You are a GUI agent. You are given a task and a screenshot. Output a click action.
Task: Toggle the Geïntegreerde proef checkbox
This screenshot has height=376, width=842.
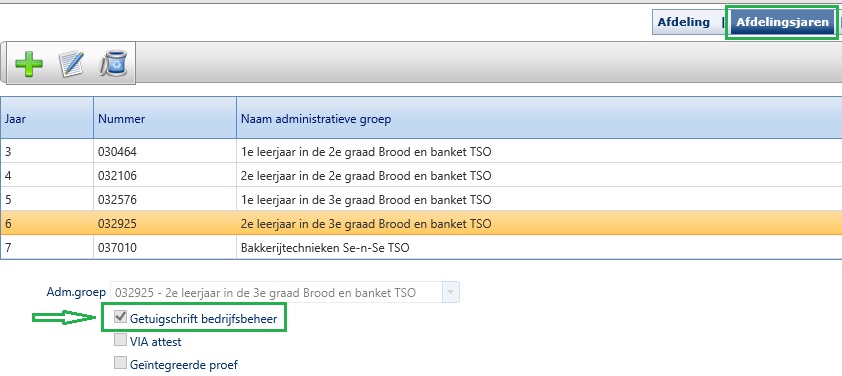point(120,364)
